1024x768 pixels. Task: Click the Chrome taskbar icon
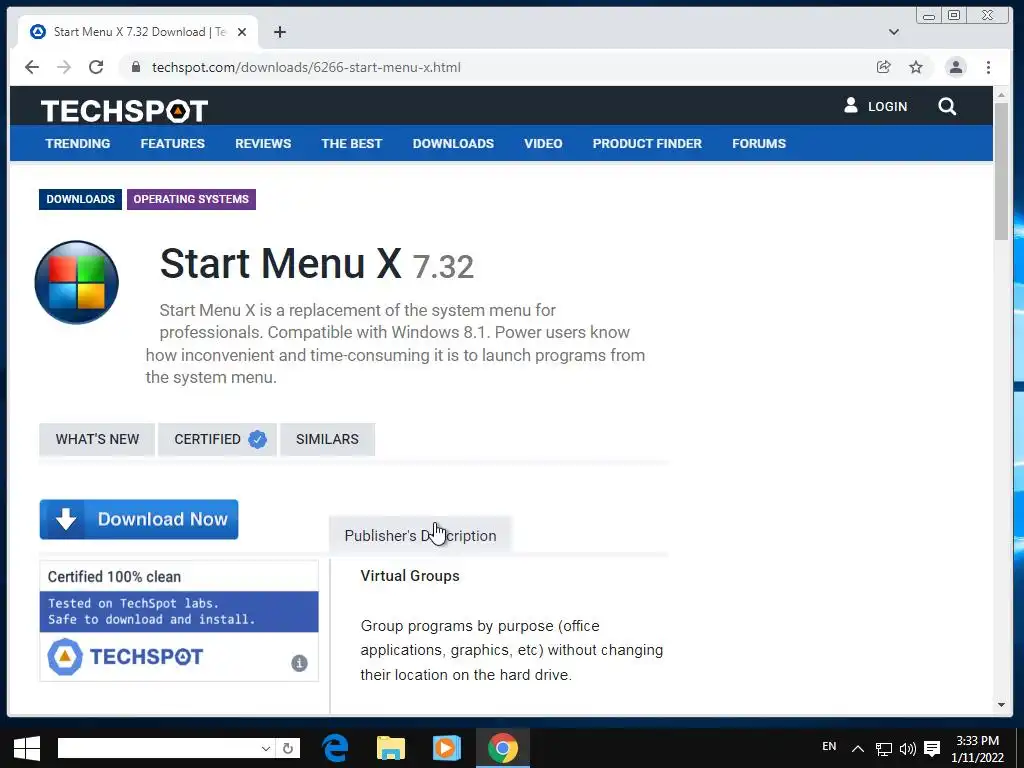click(x=503, y=748)
